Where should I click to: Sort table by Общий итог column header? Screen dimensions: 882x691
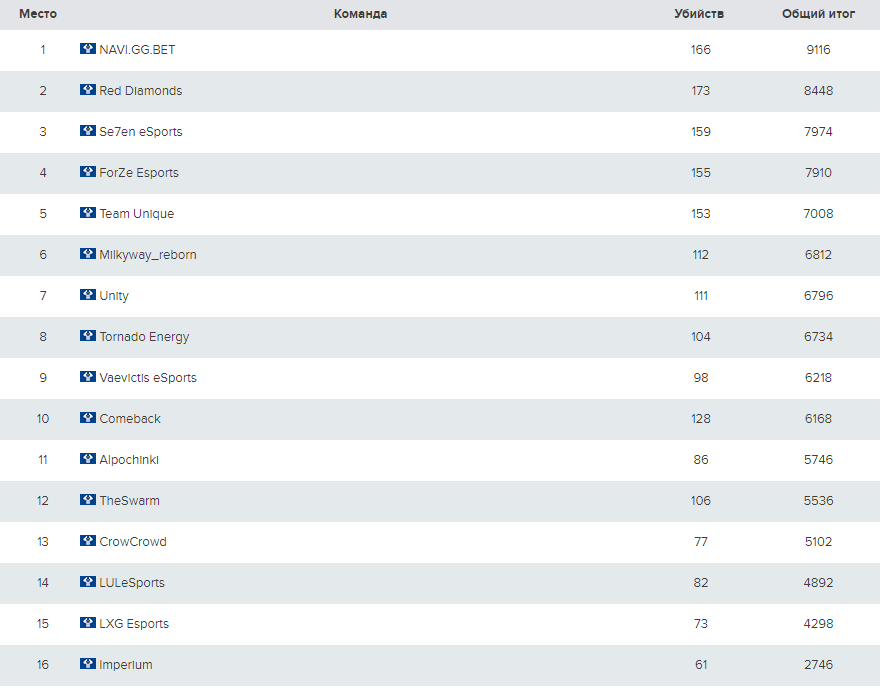coord(818,14)
